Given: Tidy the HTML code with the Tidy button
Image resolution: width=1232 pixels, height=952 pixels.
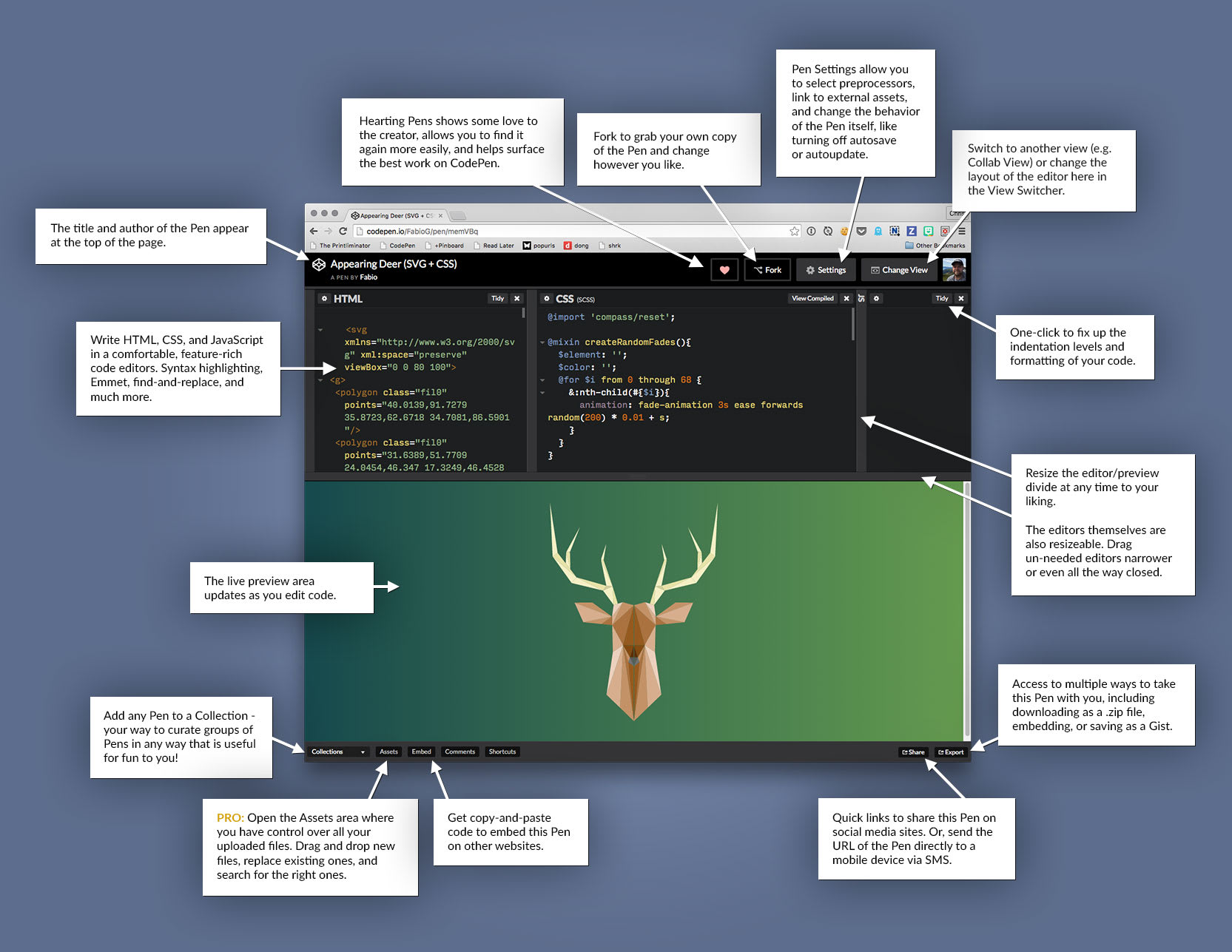Looking at the screenshot, I should 497,298.
